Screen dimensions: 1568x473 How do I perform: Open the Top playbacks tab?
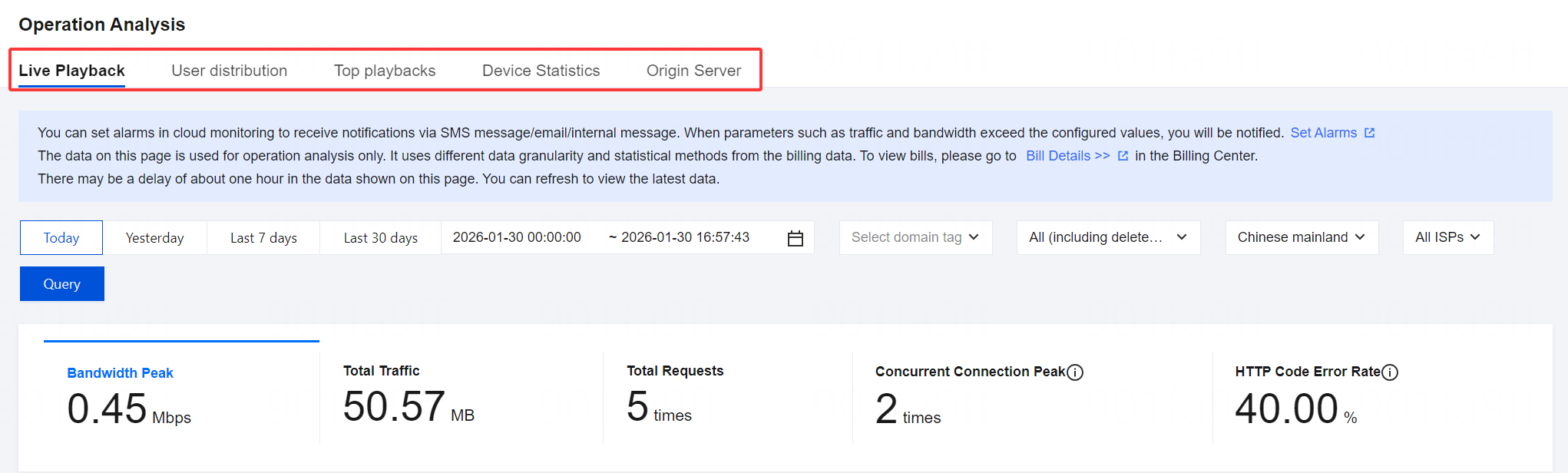pos(385,71)
